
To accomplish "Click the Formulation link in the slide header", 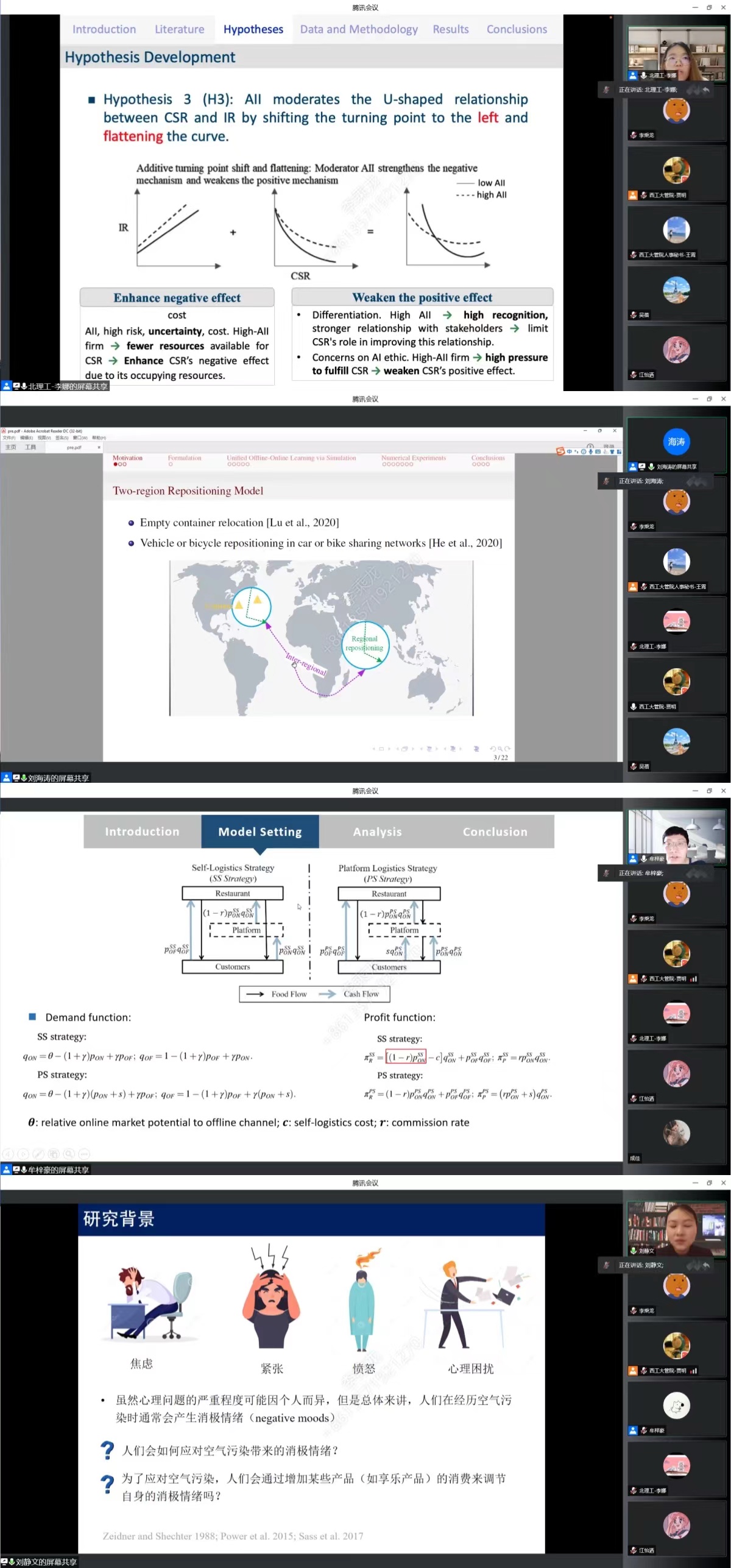I will pyautogui.click(x=185, y=458).
